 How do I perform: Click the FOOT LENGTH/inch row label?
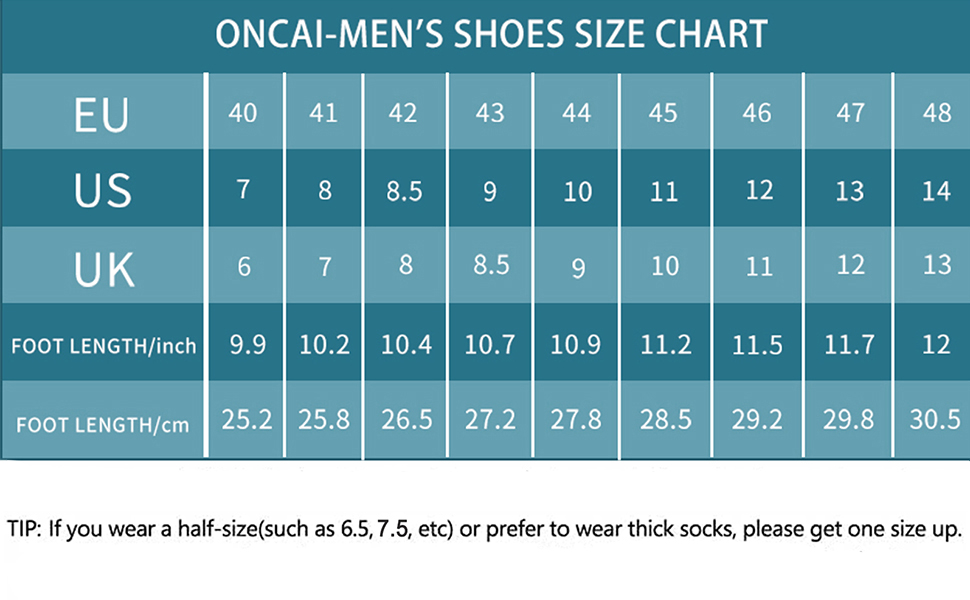104,346
